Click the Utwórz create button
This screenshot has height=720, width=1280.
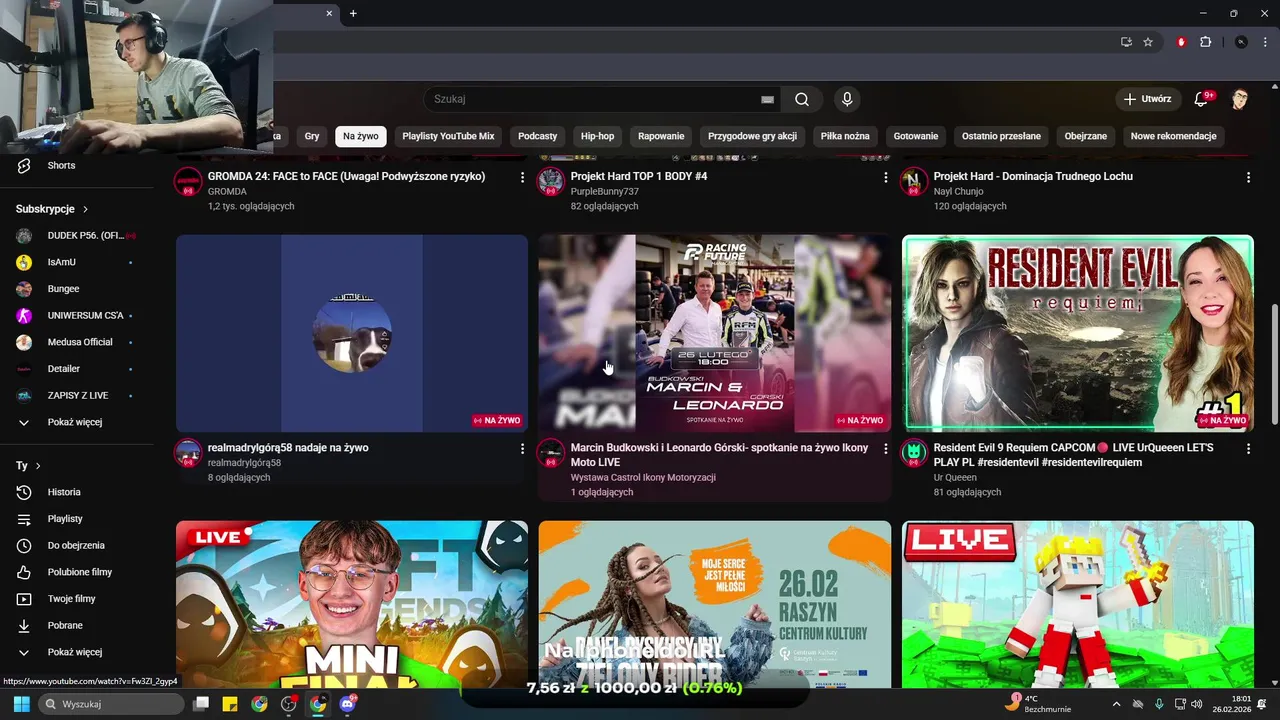pyautogui.click(x=1147, y=99)
